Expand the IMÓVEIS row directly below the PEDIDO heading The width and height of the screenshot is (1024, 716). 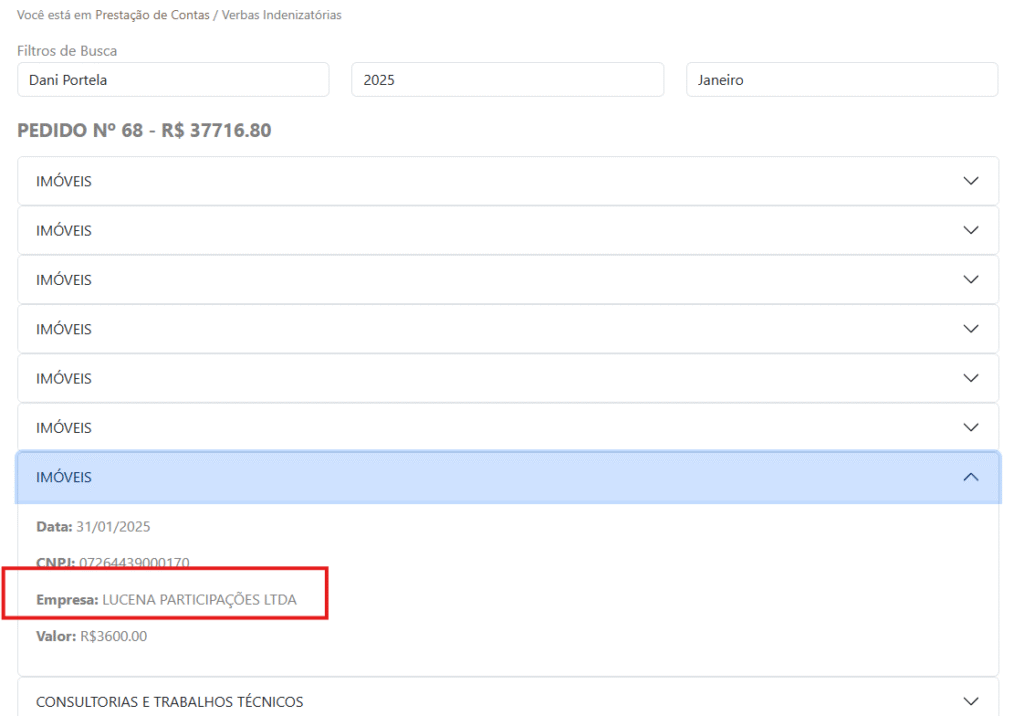coord(508,181)
